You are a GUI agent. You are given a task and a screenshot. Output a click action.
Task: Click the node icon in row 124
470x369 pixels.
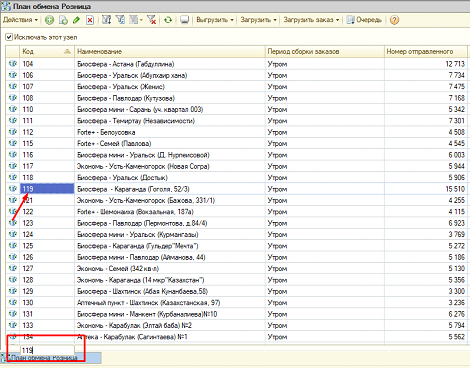point(13,234)
